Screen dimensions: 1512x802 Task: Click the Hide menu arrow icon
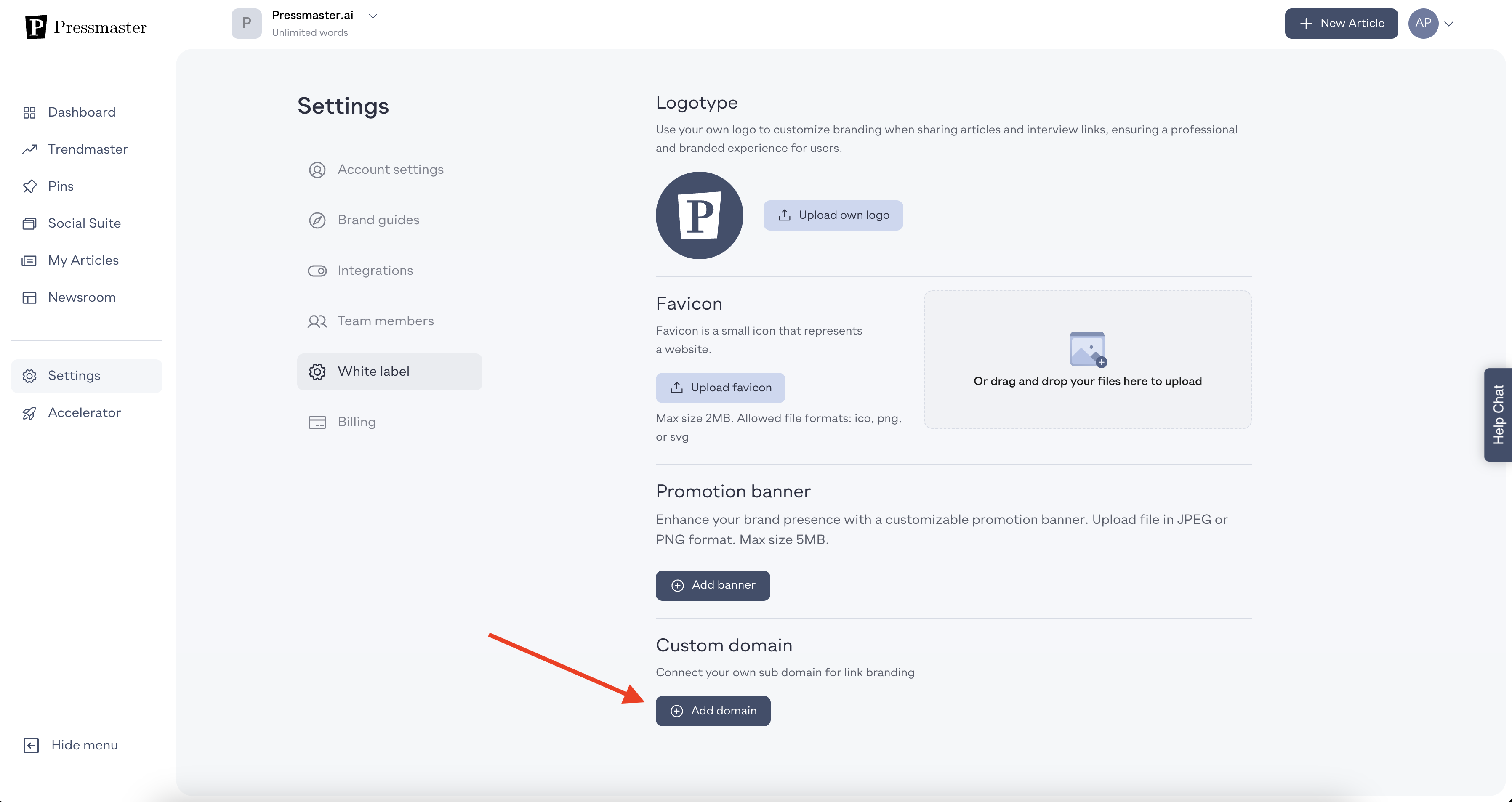(31, 745)
